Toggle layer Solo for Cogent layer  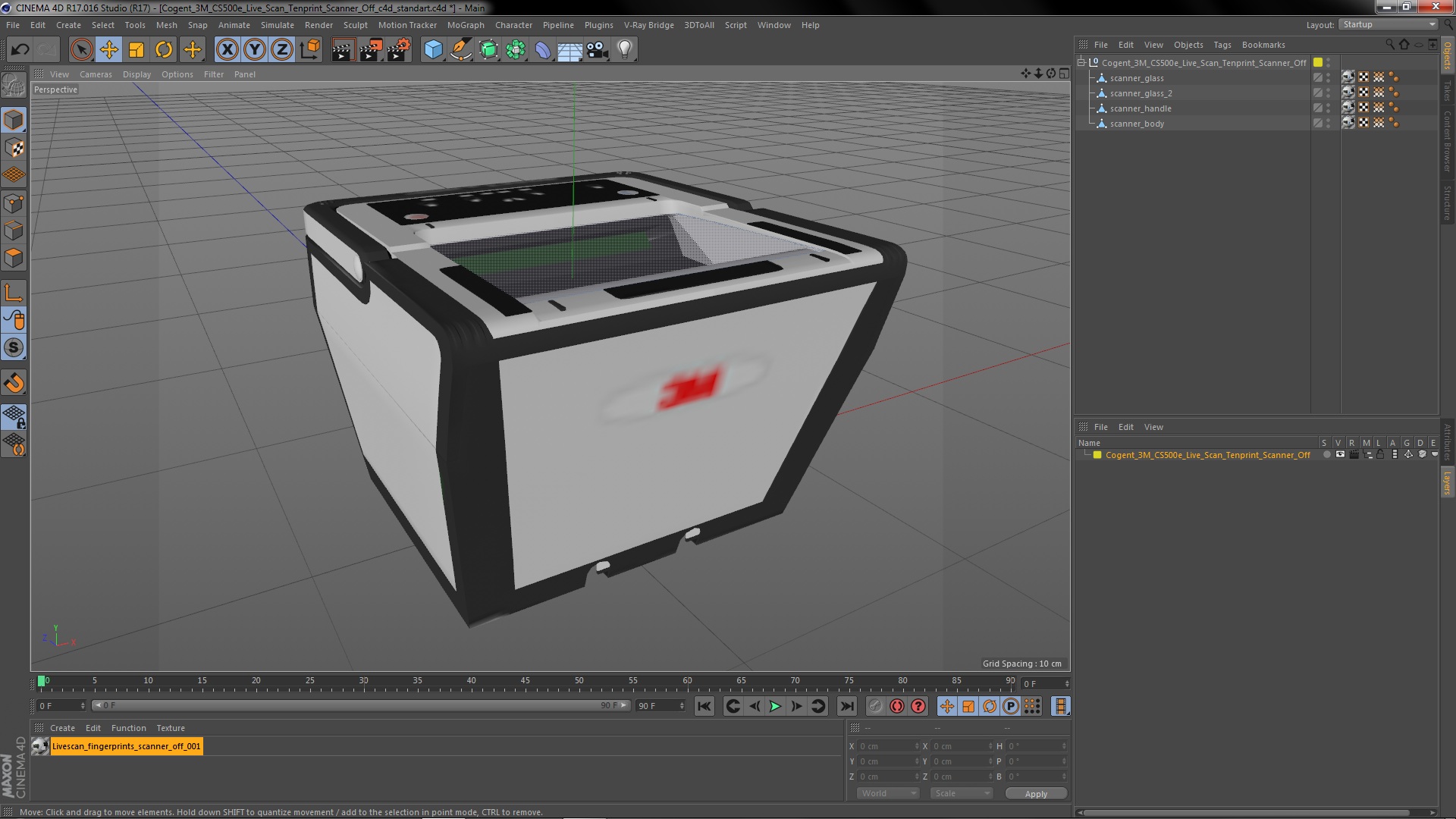[1326, 455]
